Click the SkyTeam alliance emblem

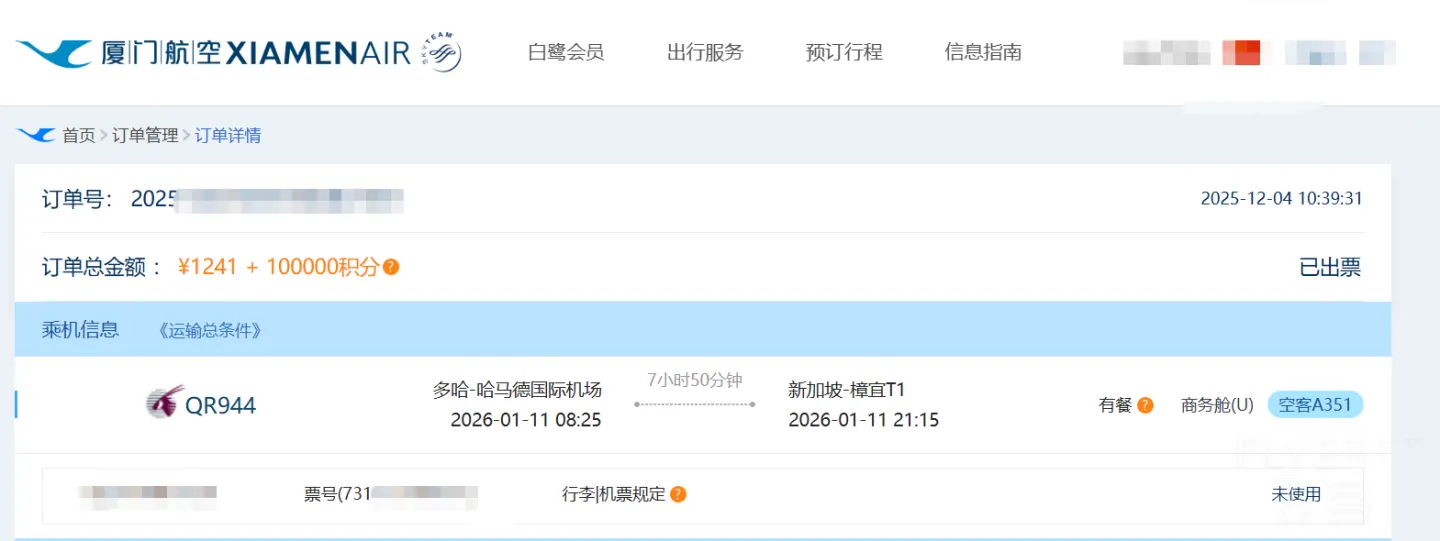(441, 52)
